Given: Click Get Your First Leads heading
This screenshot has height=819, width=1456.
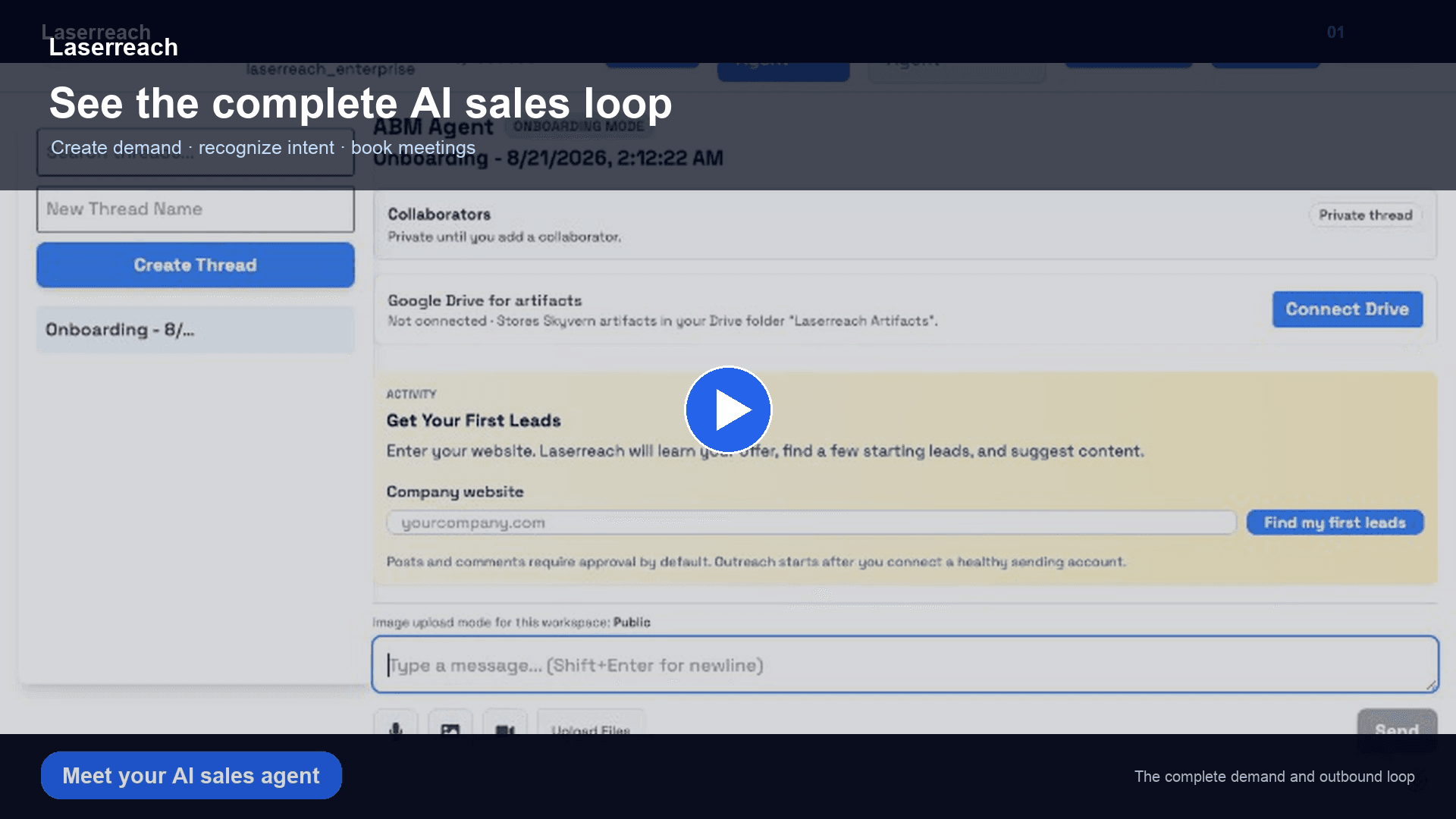Looking at the screenshot, I should click(x=473, y=421).
